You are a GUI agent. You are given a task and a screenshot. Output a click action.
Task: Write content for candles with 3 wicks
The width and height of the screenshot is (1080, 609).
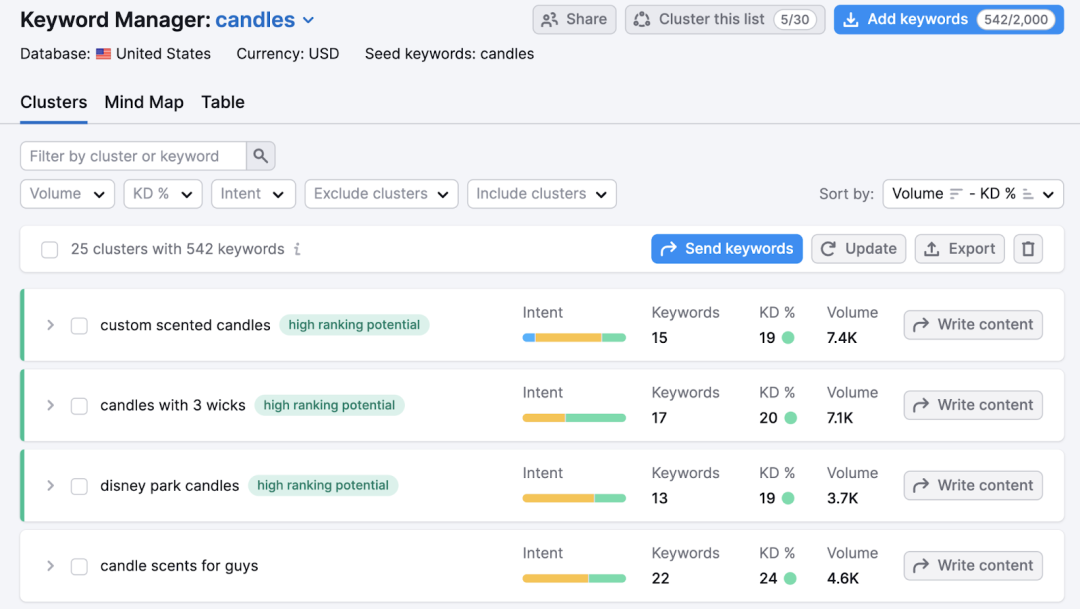[973, 405]
